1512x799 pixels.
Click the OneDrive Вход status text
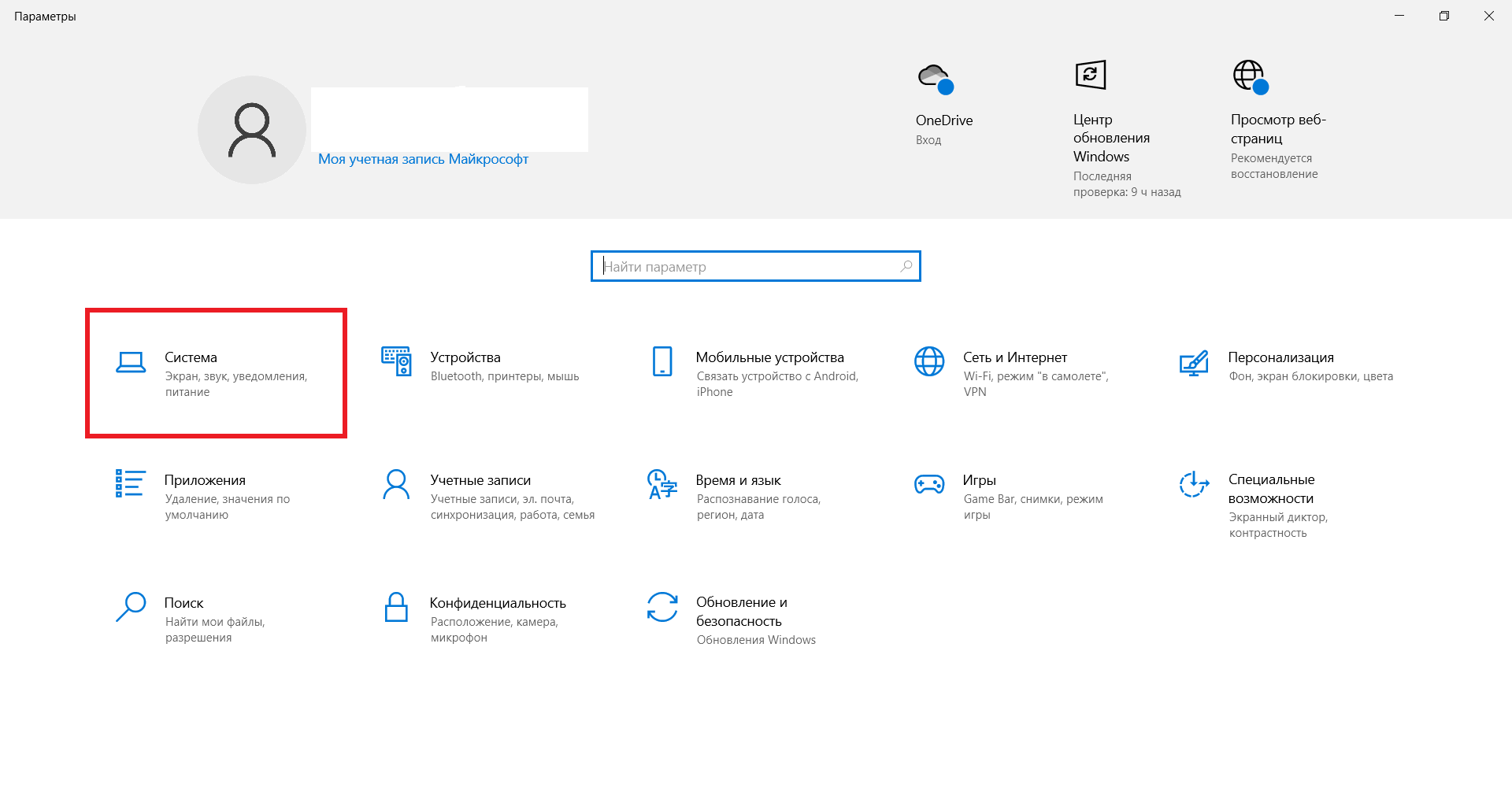[x=928, y=140]
